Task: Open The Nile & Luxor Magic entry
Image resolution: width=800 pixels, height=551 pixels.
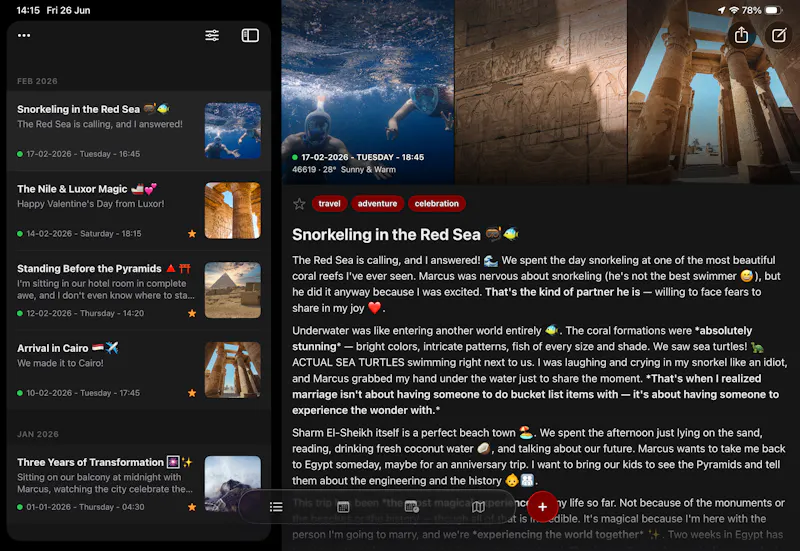Action: [139, 211]
